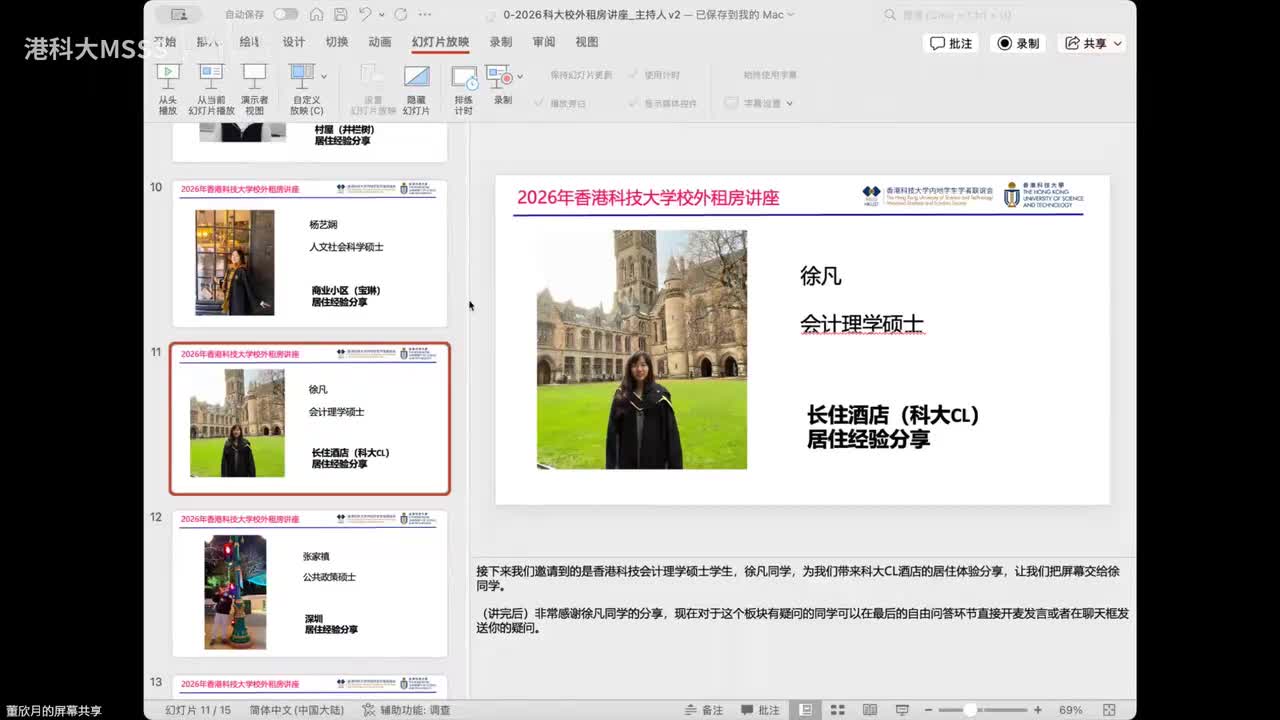Open the Review (审阅) tab
This screenshot has width=1280, height=720.
pos(544,42)
